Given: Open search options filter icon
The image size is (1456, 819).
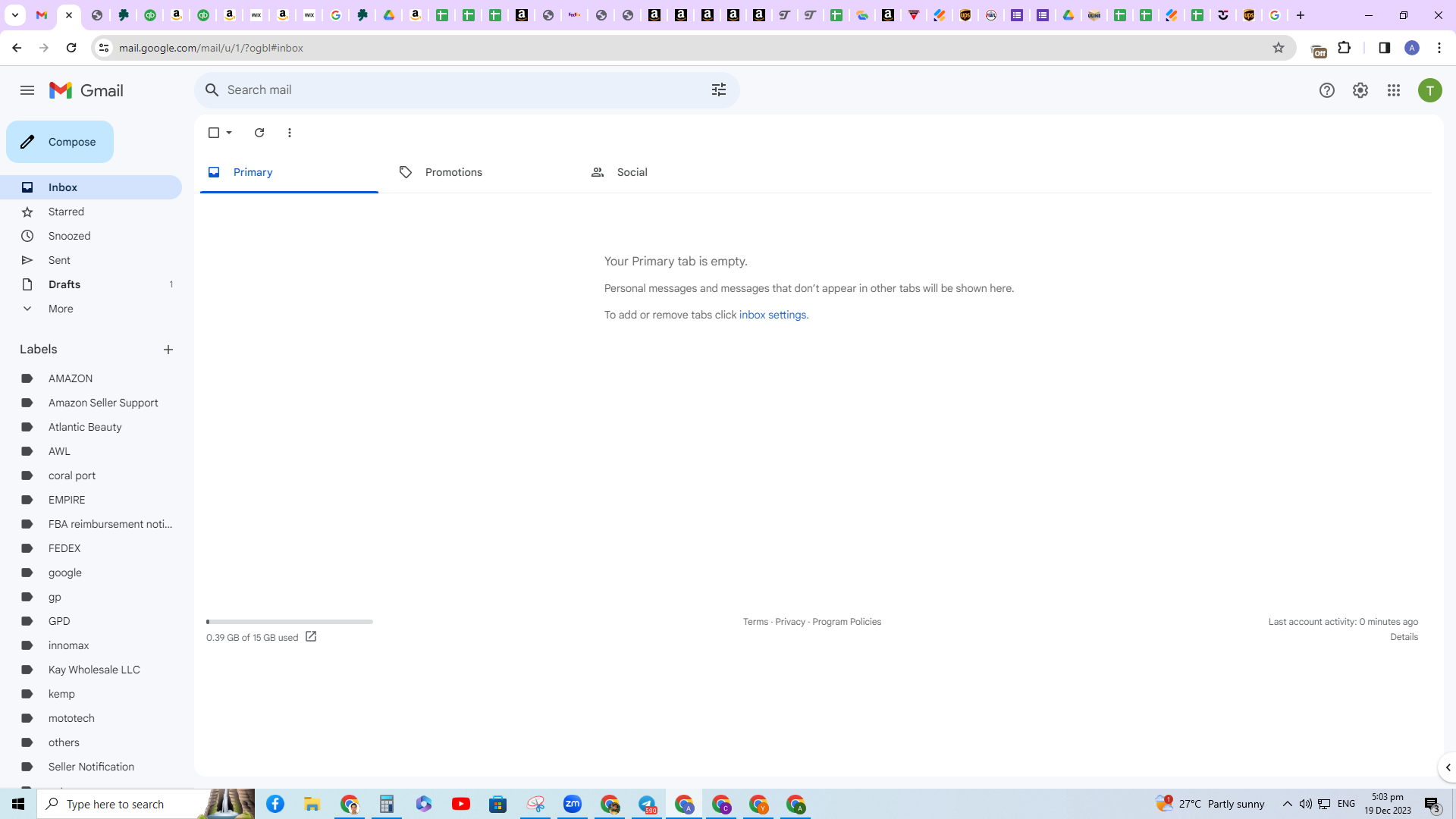Looking at the screenshot, I should click(719, 89).
